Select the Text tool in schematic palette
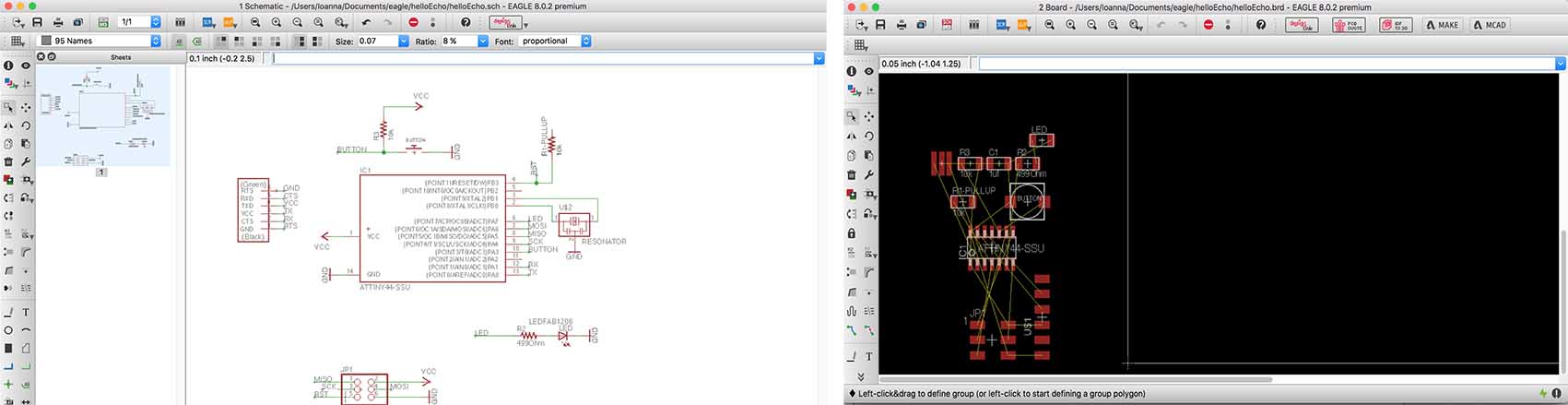This screenshot has height=405, width=1568. [26, 313]
